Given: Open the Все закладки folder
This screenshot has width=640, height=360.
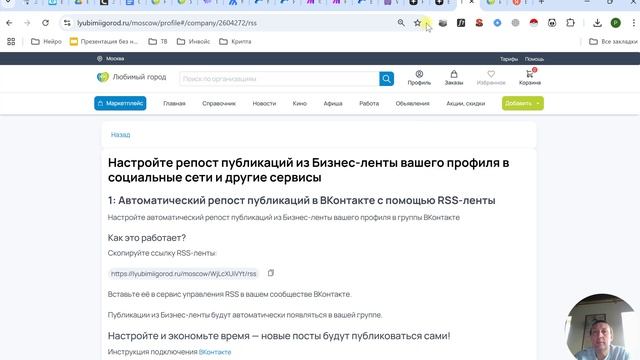Looking at the screenshot, I should tap(613, 42).
